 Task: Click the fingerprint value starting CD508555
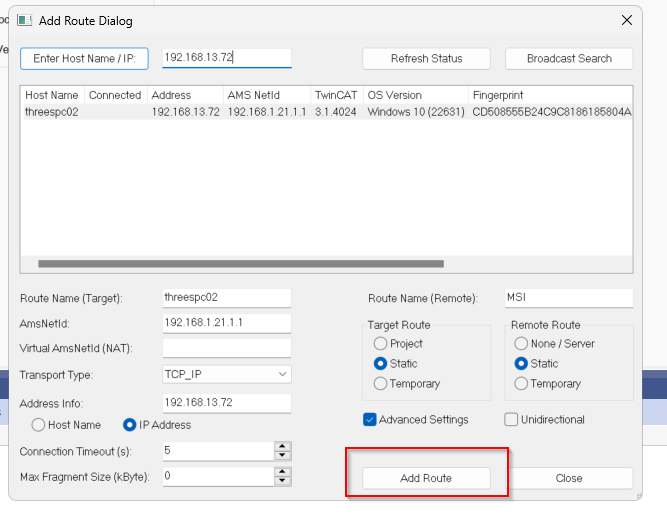click(552, 112)
